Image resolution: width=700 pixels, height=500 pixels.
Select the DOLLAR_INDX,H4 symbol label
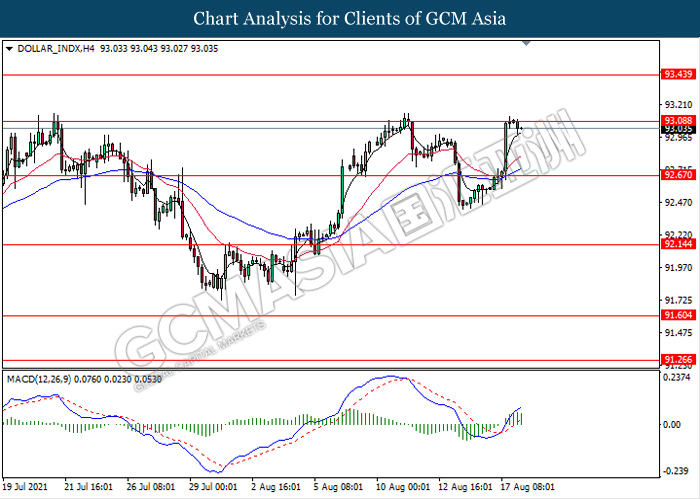56,49
